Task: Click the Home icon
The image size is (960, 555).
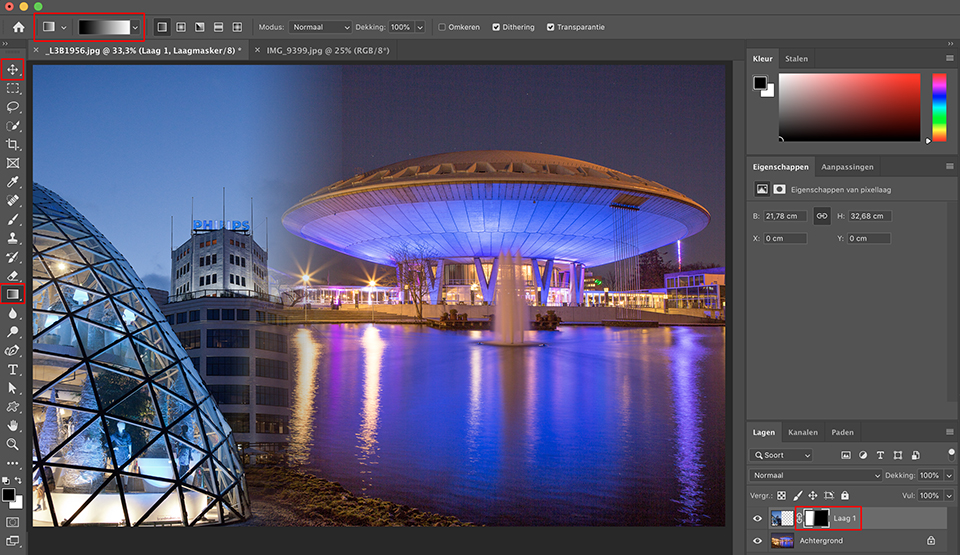Action: coord(18,27)
